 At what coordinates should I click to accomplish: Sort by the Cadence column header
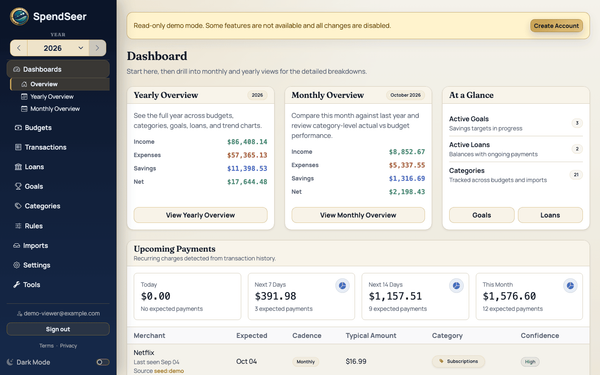[307, 336]
